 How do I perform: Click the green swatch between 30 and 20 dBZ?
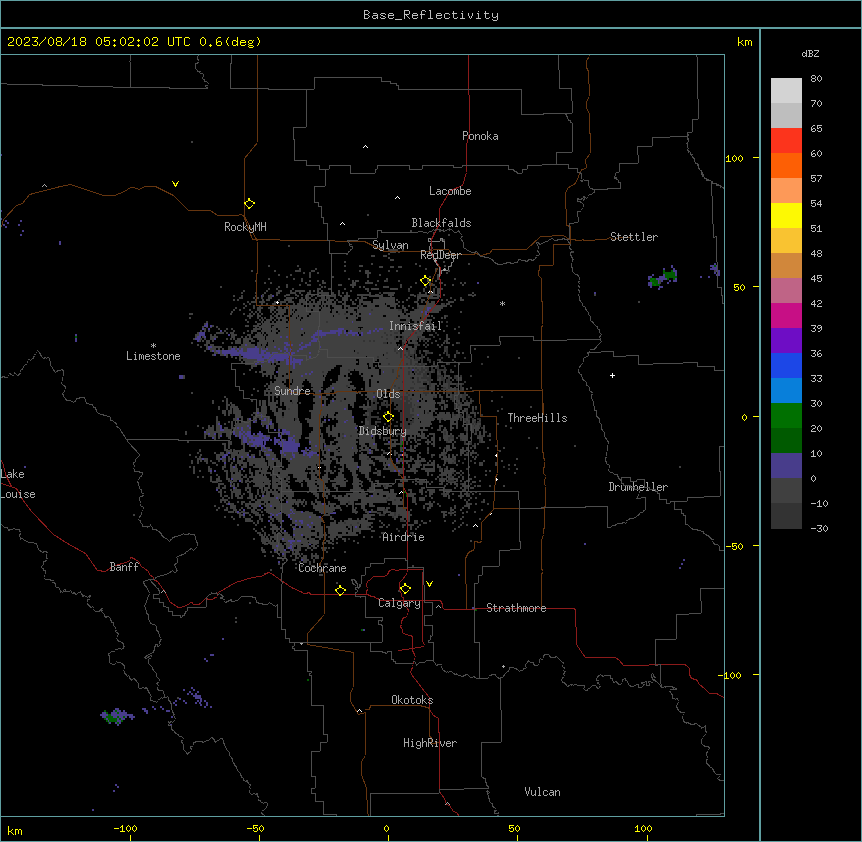786,416
